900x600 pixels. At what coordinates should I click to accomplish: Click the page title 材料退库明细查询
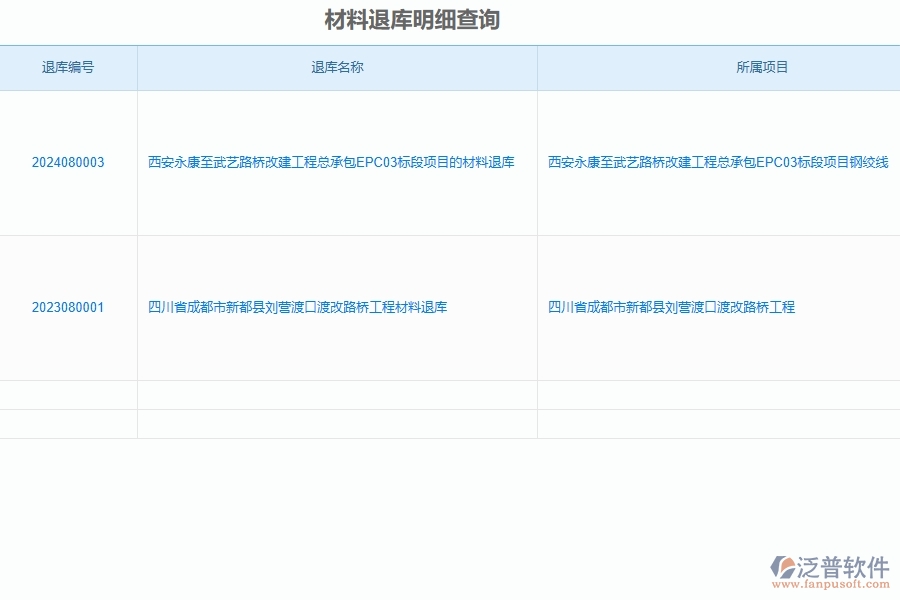pyautogui.click(x=412, y=17)
